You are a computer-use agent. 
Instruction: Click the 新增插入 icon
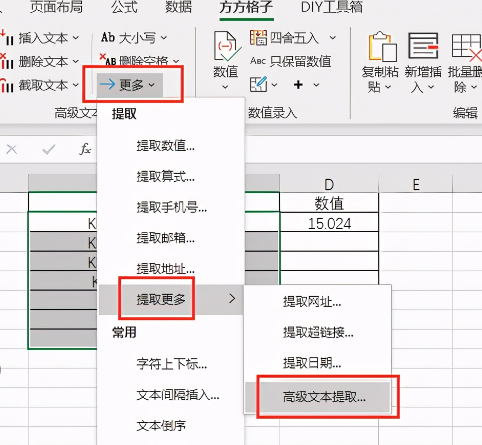[x=423, y=46]
